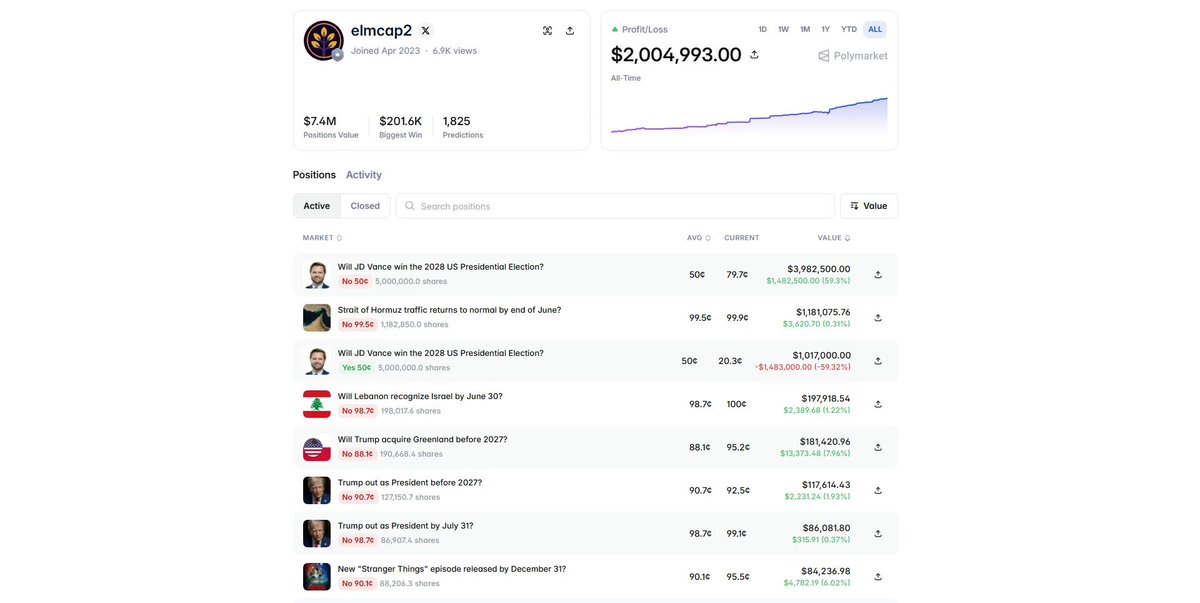Click the 'No 99.5¢' position badge

point(358,325)
